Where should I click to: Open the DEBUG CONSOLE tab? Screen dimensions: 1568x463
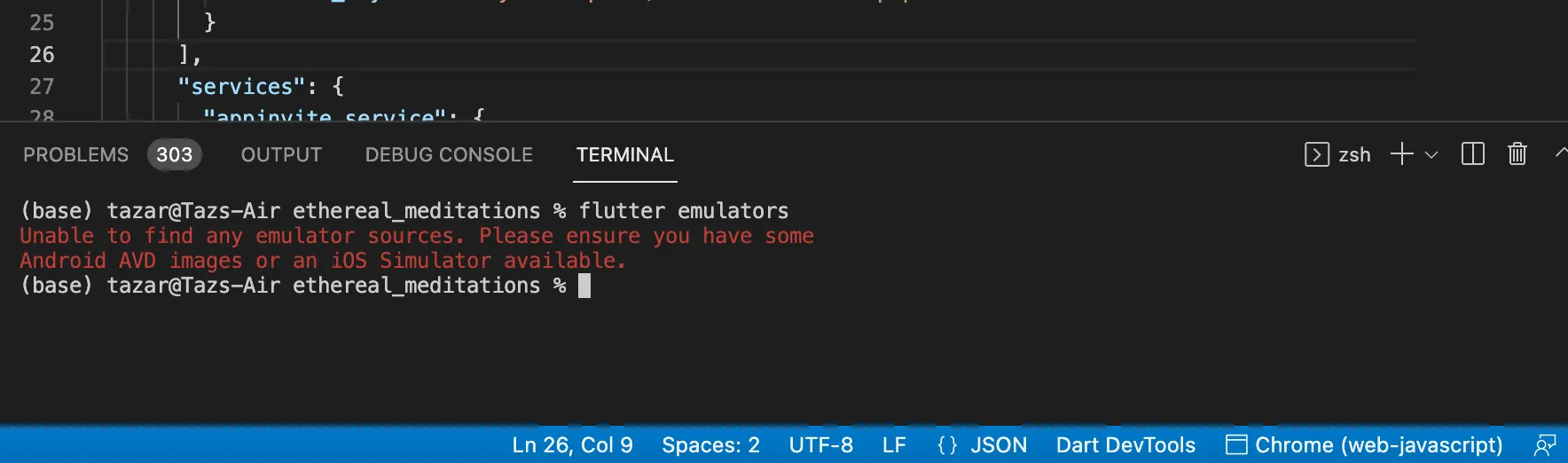[x=449, y=154]
